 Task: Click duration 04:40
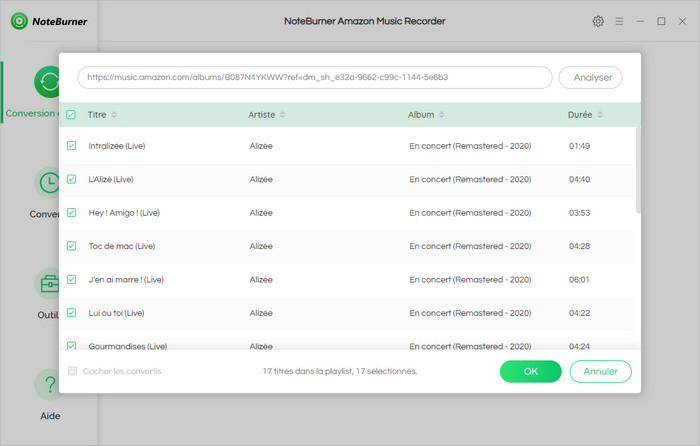tap(579, 179)
